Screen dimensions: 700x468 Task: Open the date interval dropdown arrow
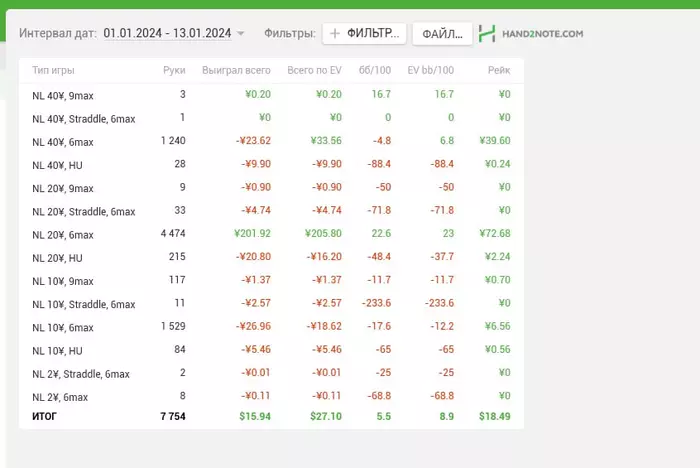tap(241, 33)
